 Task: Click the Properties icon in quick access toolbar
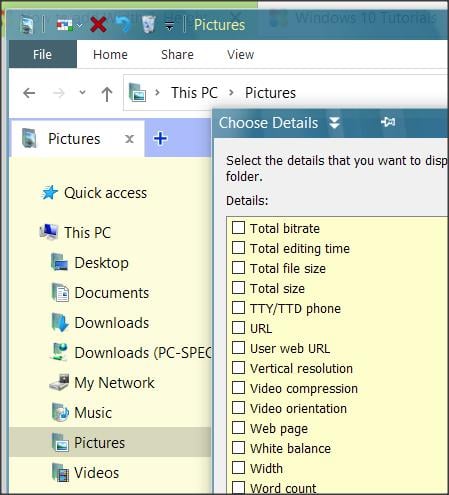click(65, 25)
